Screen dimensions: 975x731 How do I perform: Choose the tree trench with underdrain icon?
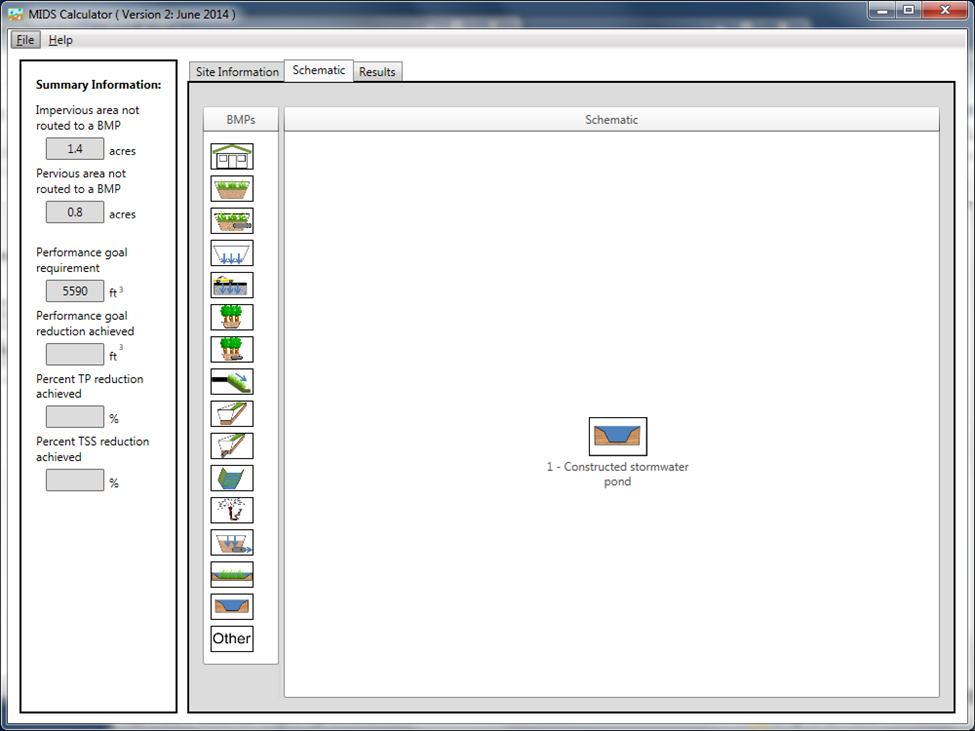click(x=232, y=349)
